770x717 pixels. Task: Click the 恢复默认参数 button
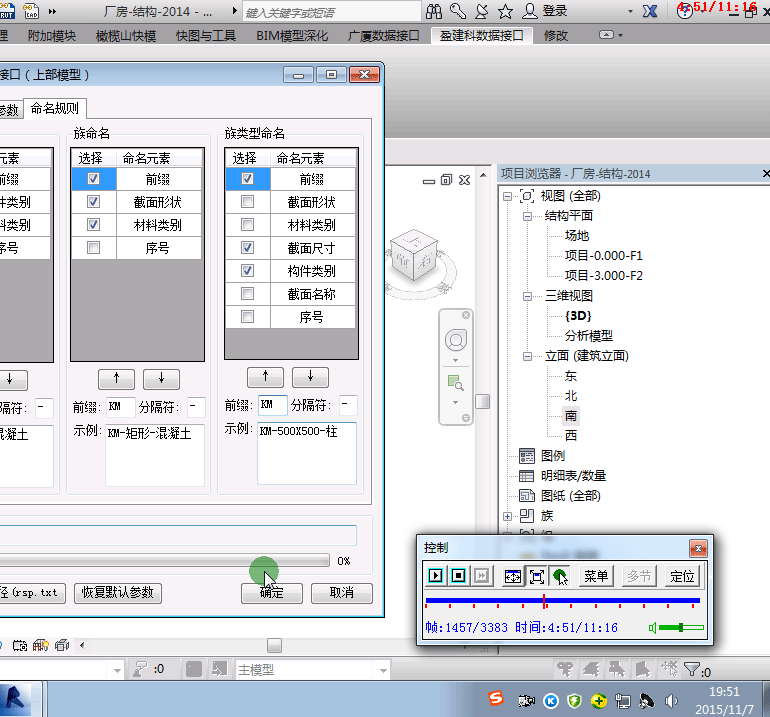(118, 592)
